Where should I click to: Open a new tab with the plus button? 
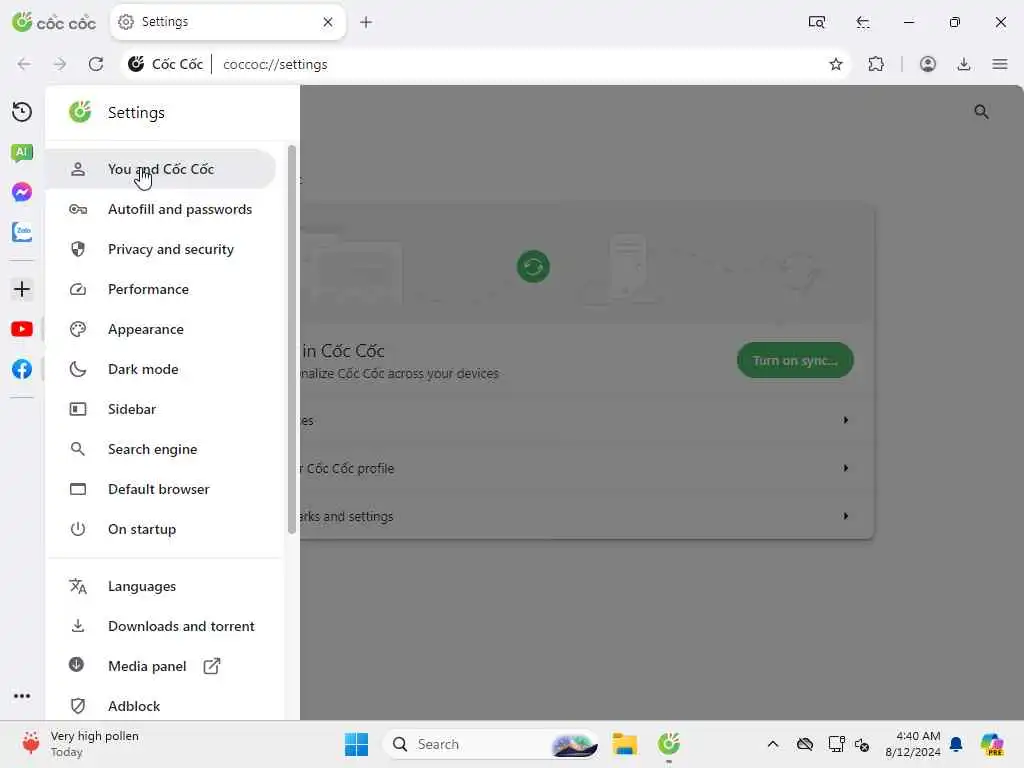pyautogui.click(x=366, y=22)
